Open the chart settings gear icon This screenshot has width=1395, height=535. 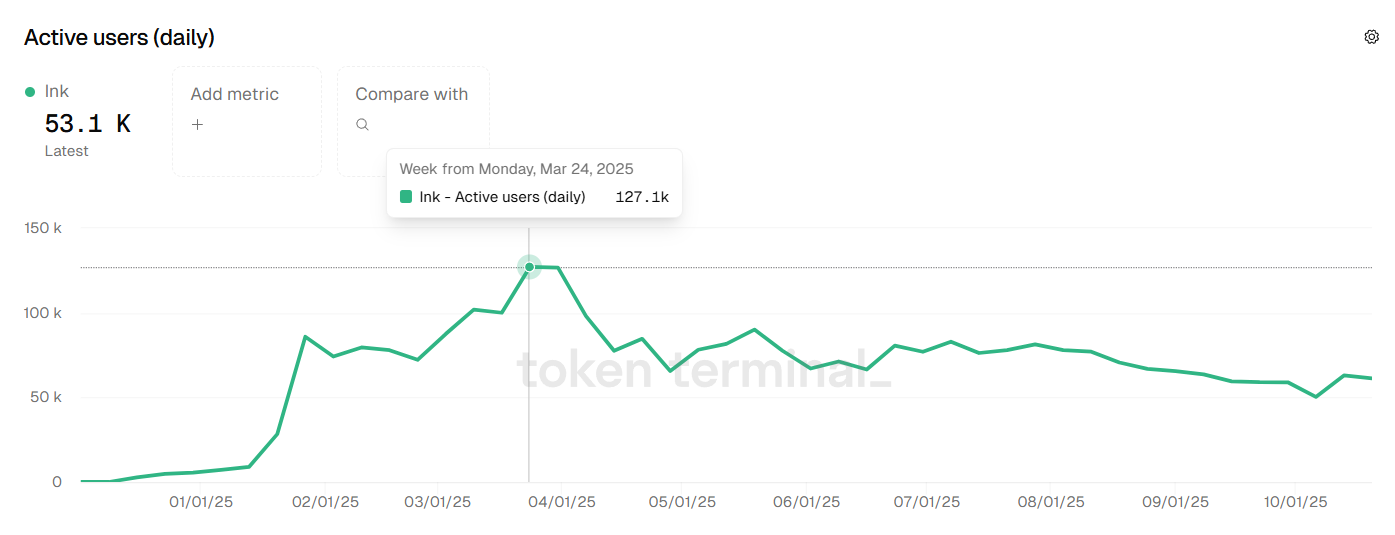click(1371, 37)
